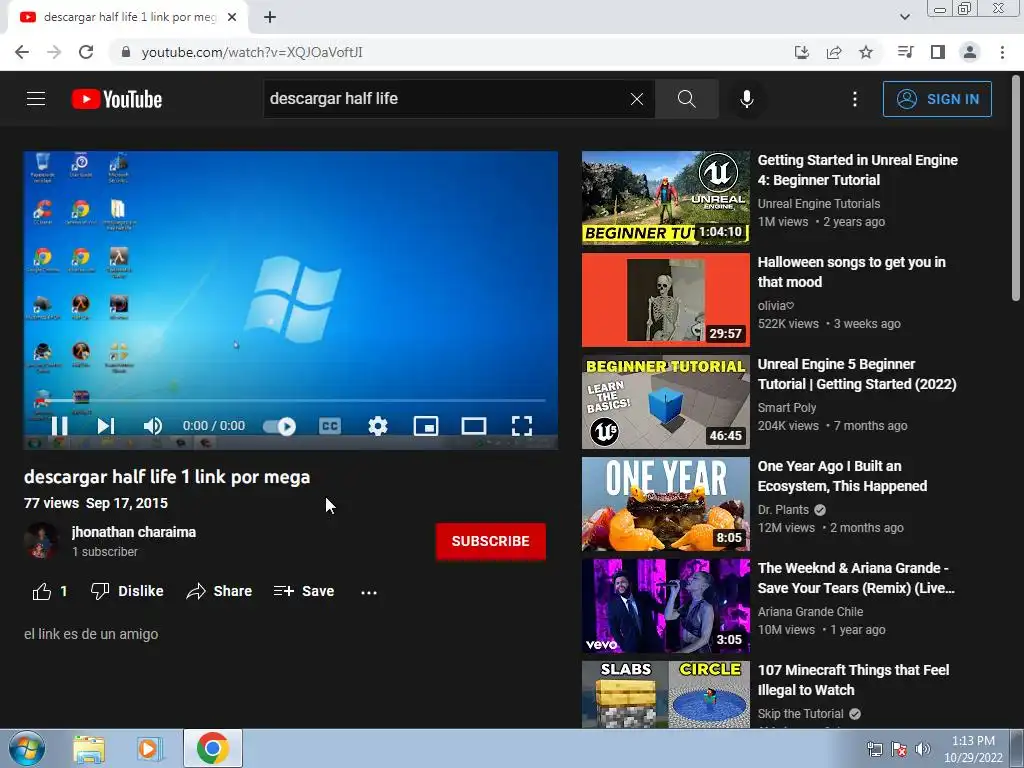Toggle the autoplay switch
This screenshot has height=768, width=1024.
pos(280,426)
